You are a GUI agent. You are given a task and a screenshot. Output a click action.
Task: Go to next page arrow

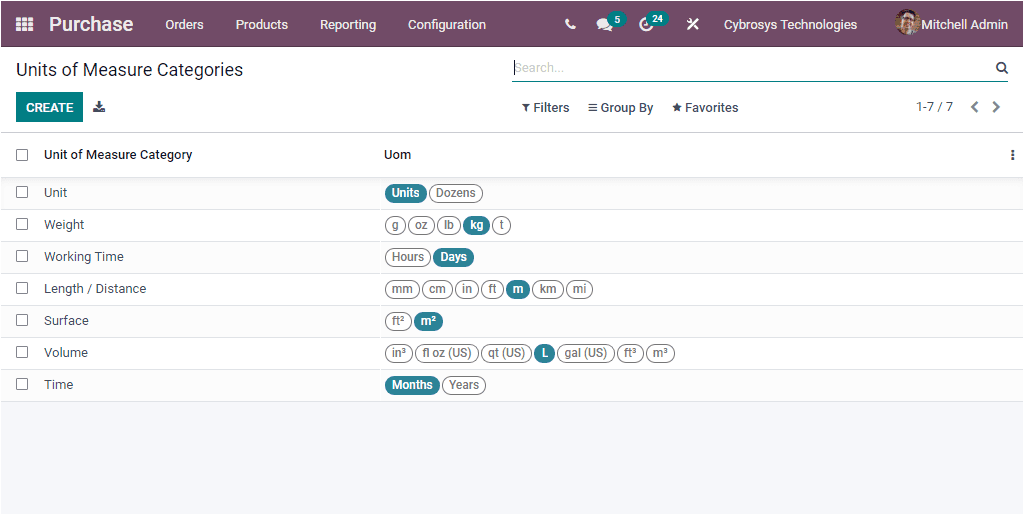996,107
